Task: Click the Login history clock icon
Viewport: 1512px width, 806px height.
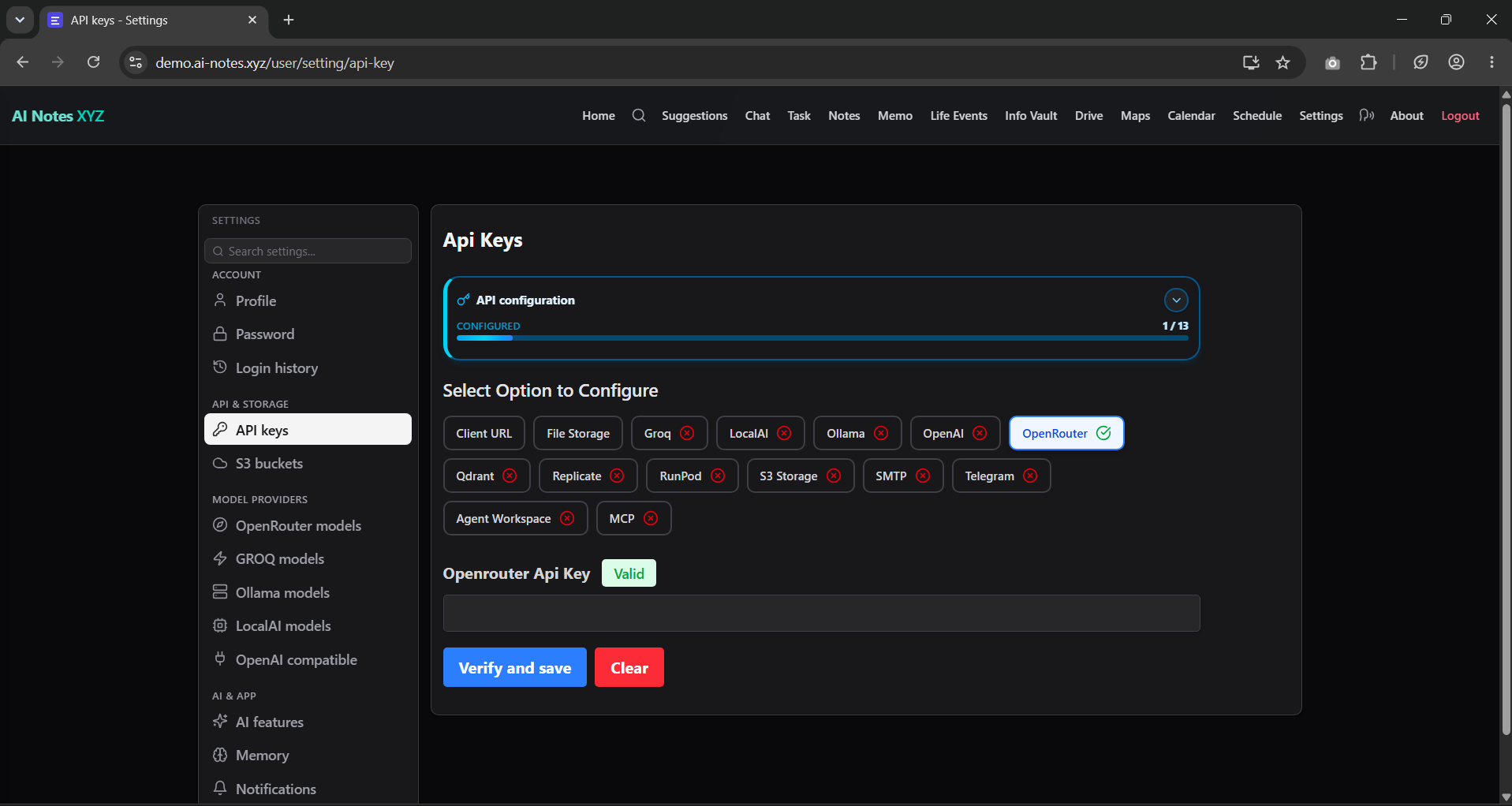Action: point(220,368)
